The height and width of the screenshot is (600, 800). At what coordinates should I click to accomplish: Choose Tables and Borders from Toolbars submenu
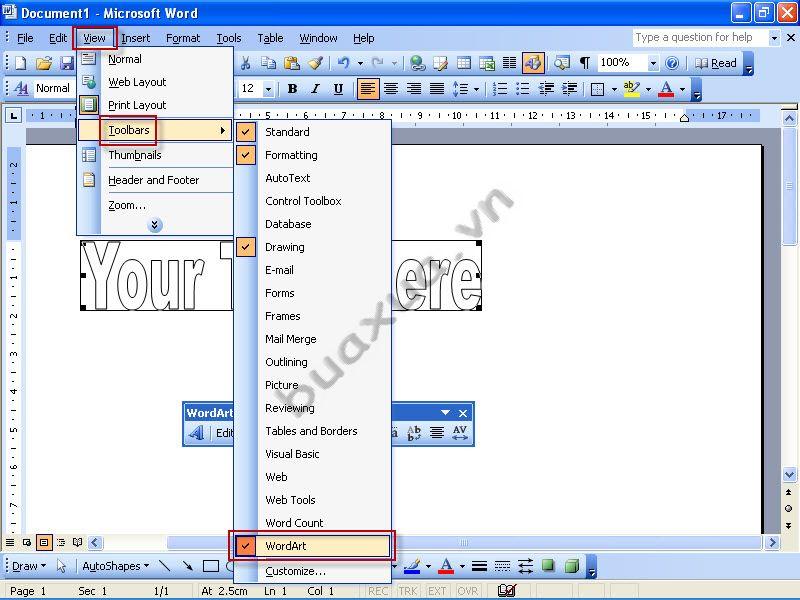point(312,431)
